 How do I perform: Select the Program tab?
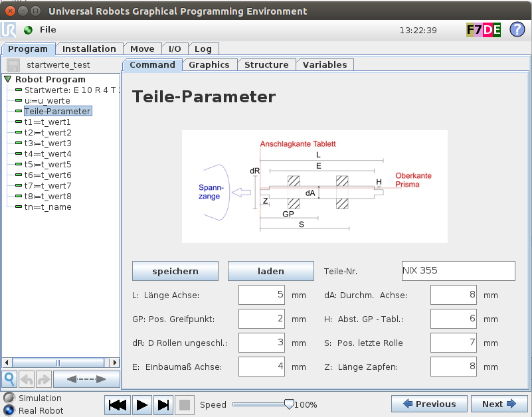28,49
